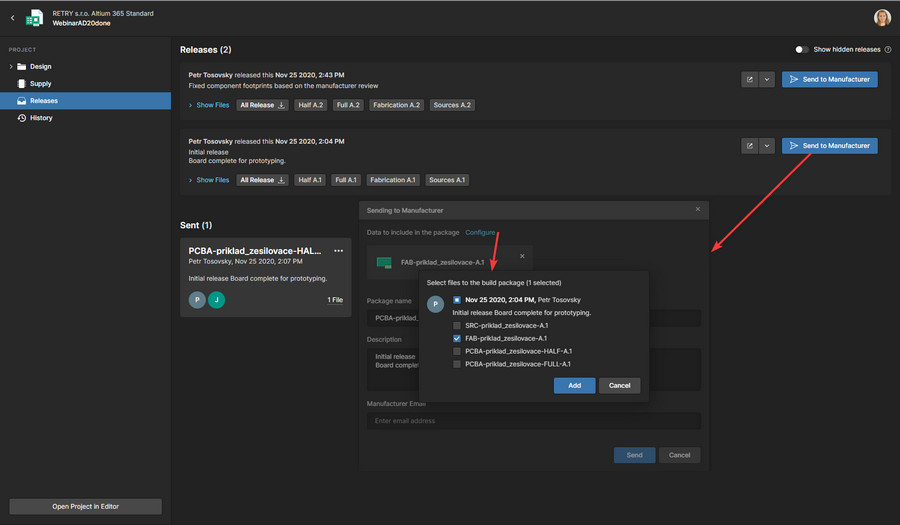
Task: Open the user profile avatar
Action: coord(882,18)
